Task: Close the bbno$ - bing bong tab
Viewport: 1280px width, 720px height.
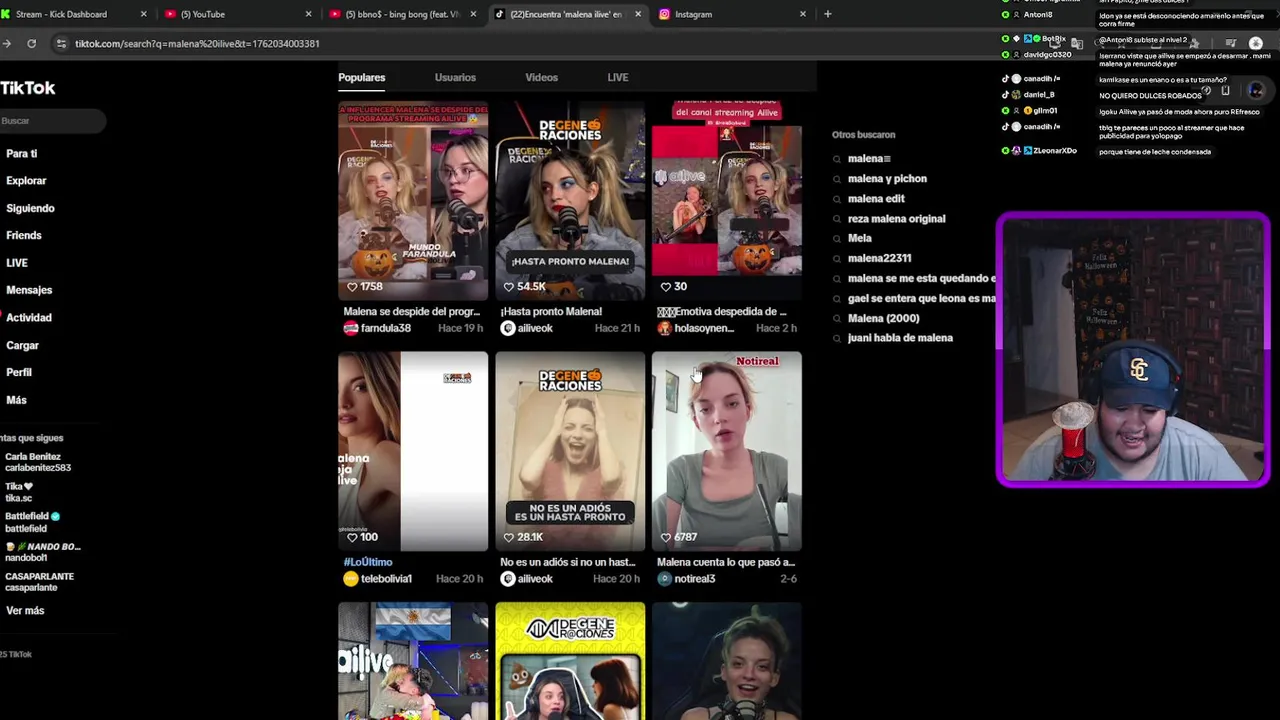Action: (474, 14)
